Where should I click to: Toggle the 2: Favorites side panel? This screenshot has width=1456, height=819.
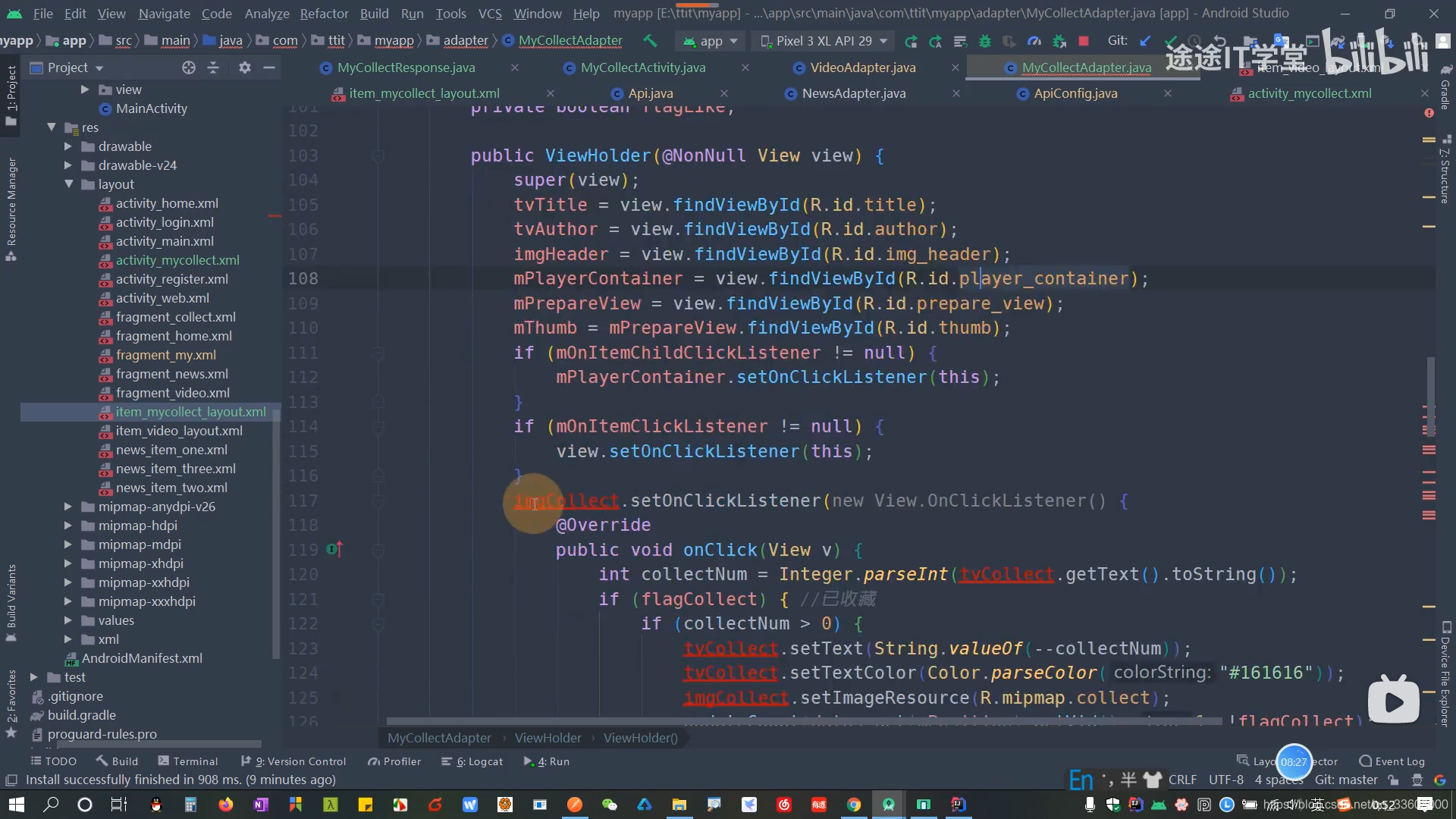coord(11,703)
